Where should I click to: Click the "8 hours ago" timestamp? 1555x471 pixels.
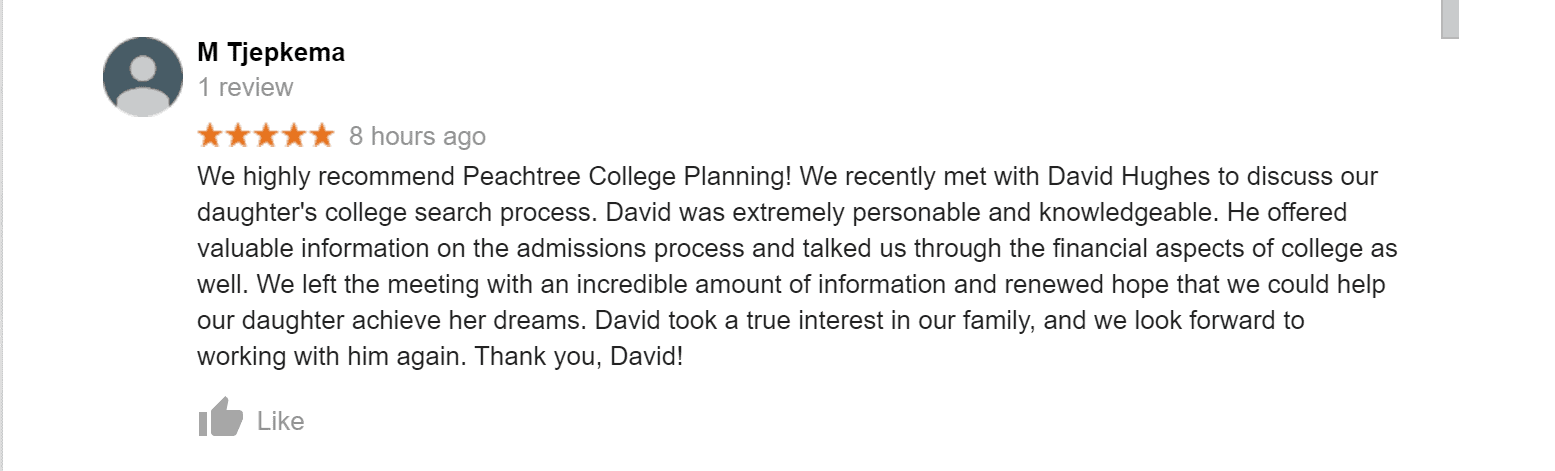(417, 136)
